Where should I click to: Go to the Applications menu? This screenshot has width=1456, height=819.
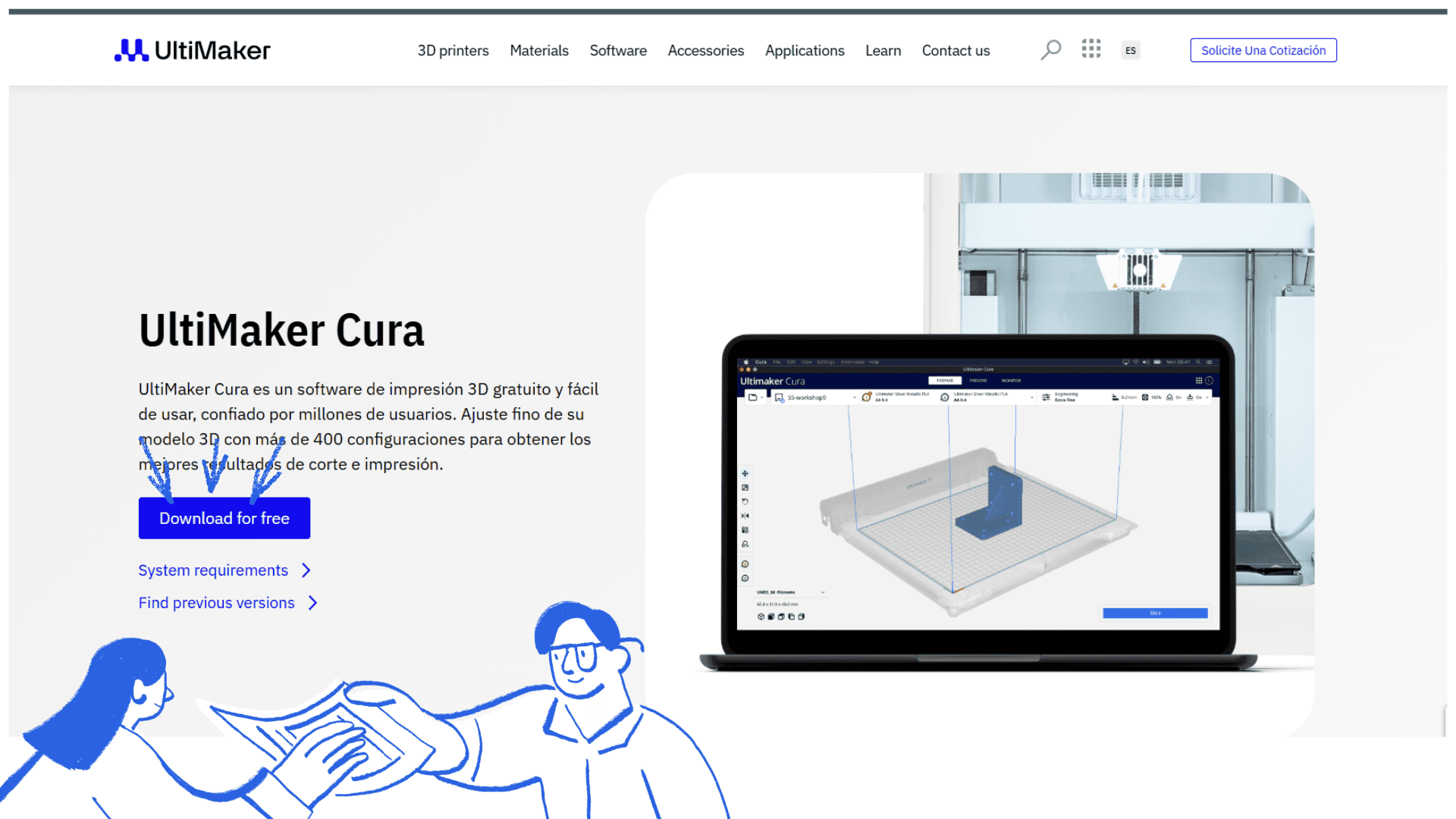[804, 51]
